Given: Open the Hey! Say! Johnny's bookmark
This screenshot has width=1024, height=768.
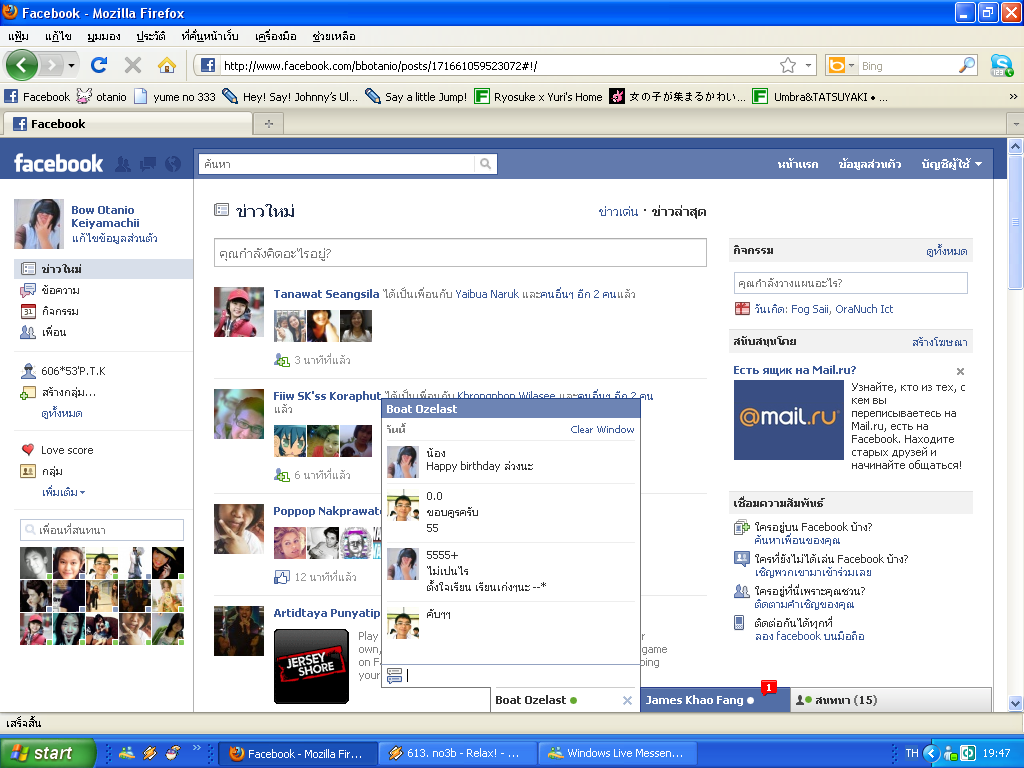Looking at the screenshot, I should (291, 97).
